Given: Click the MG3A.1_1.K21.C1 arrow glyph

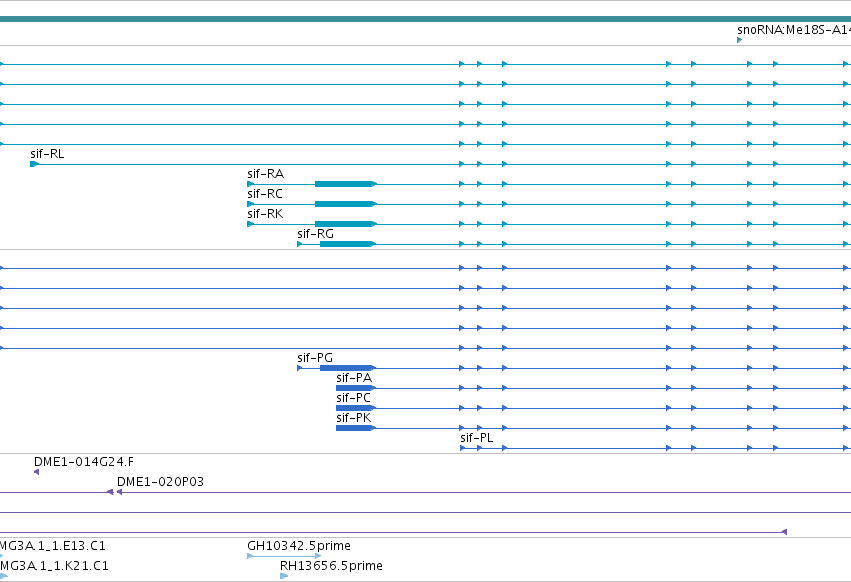Looking at the screenshot, I should 3,576.
